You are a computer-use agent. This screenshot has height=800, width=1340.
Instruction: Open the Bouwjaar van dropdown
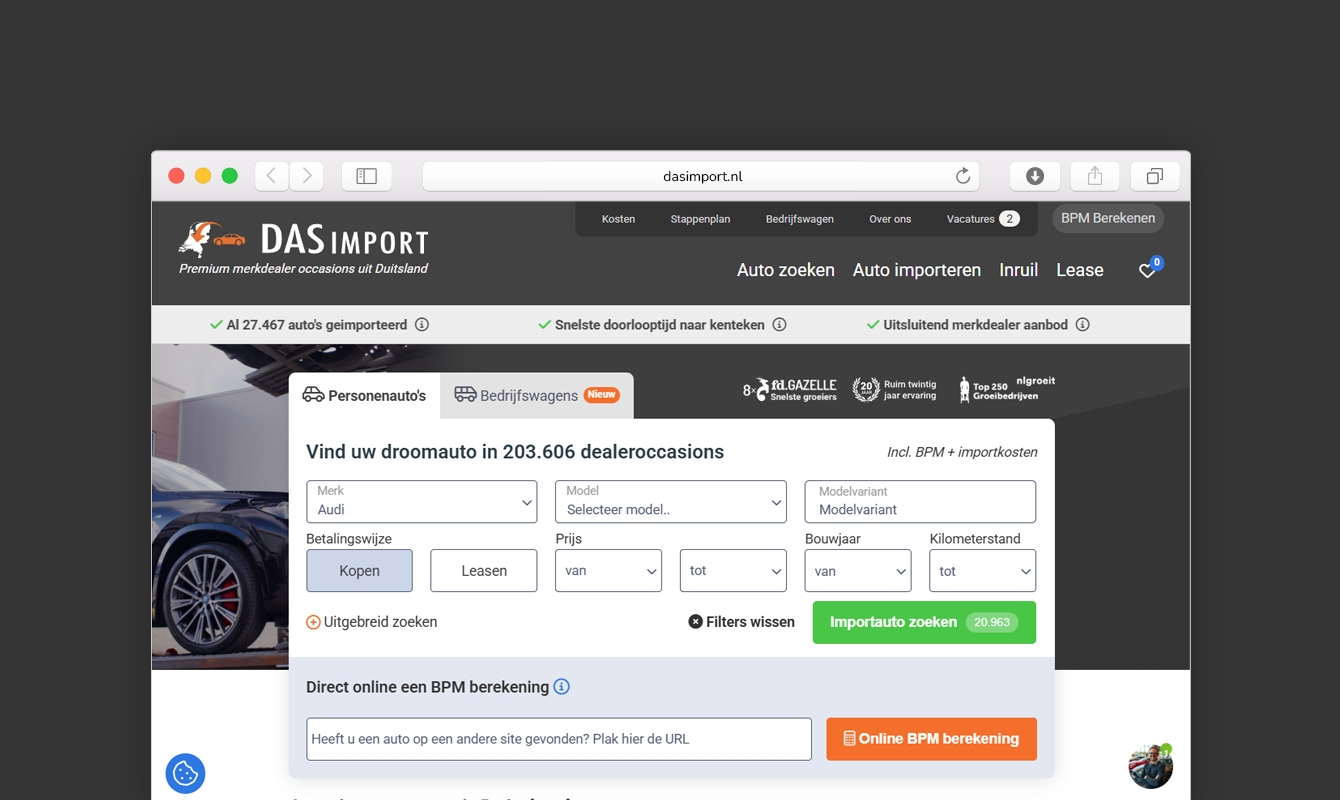pos(857,571)
